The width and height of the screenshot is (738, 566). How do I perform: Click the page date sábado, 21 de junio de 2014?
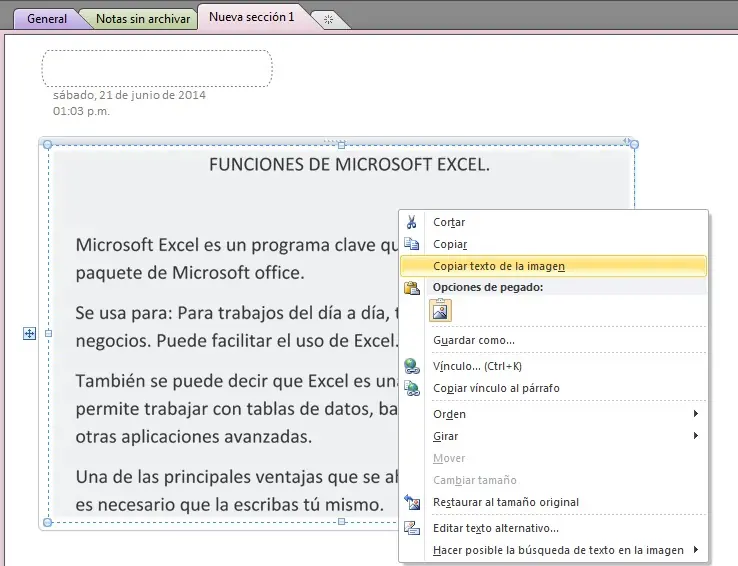point(129,95)
